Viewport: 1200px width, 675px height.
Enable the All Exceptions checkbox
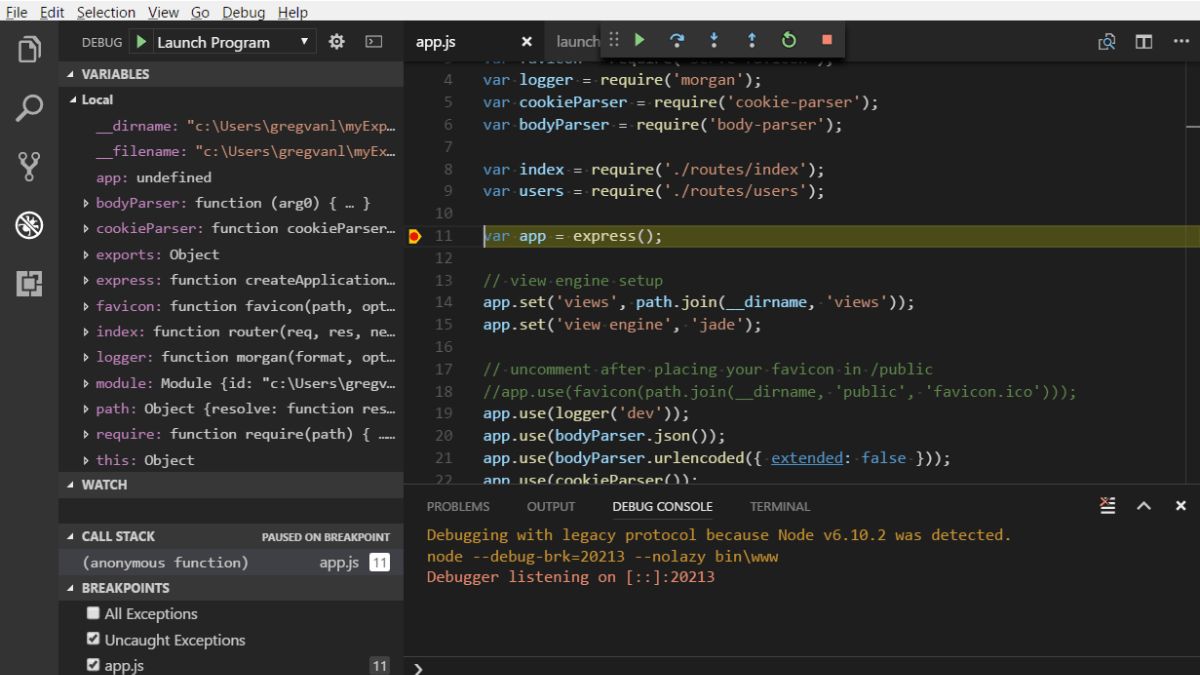[93, 614]
